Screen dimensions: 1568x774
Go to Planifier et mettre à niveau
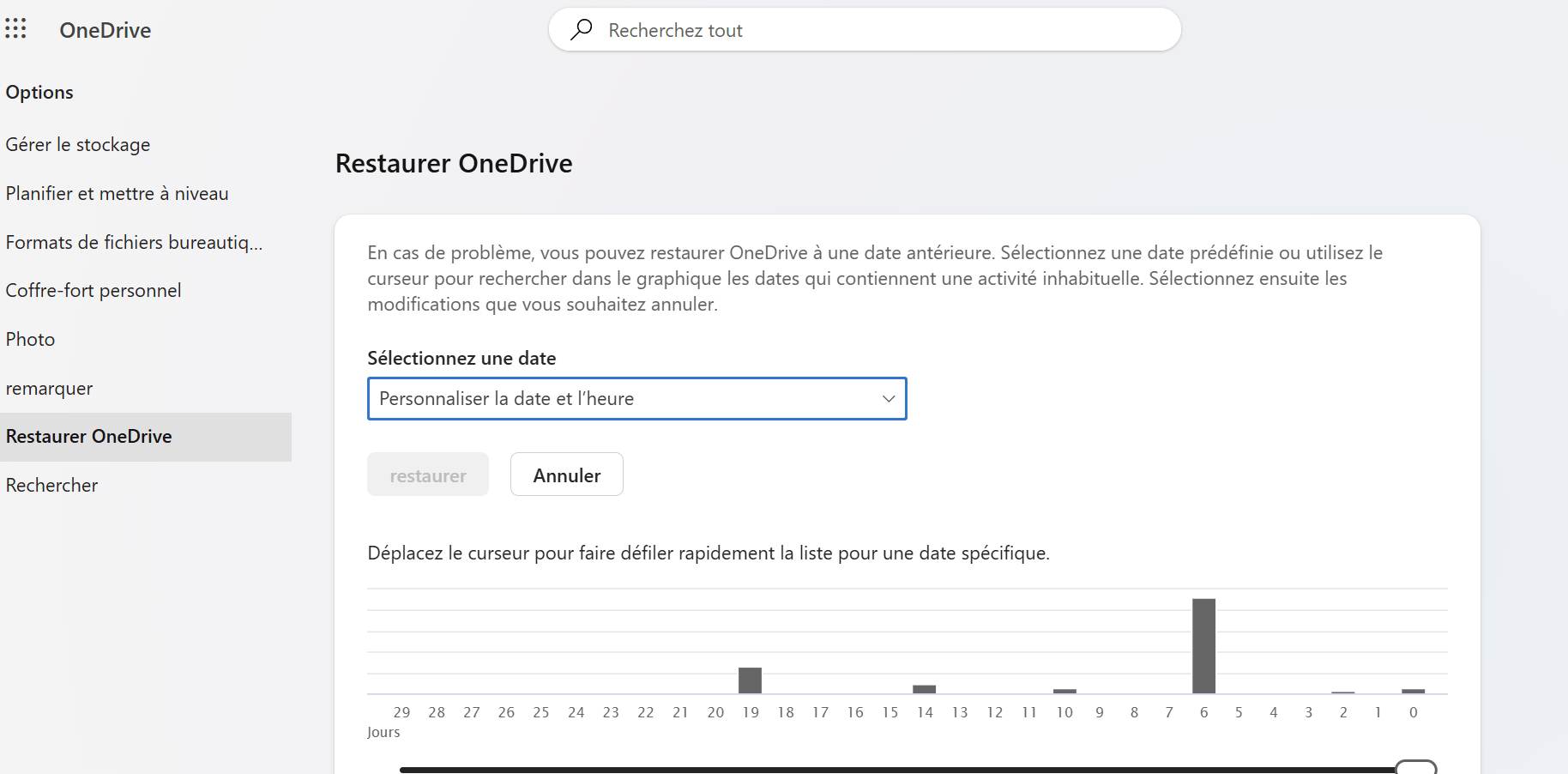(118, 194)
